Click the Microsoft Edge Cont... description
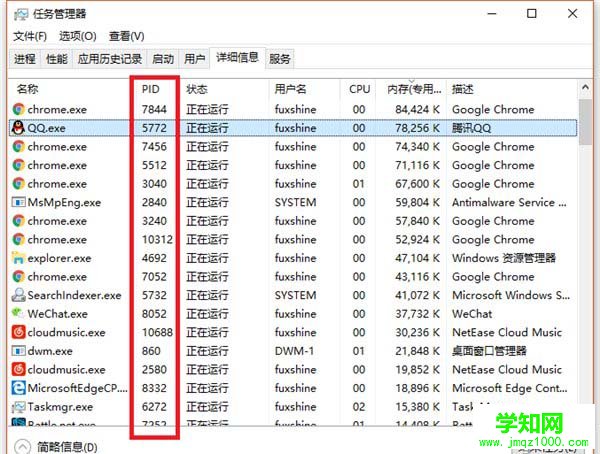 [x=510, y=388]
